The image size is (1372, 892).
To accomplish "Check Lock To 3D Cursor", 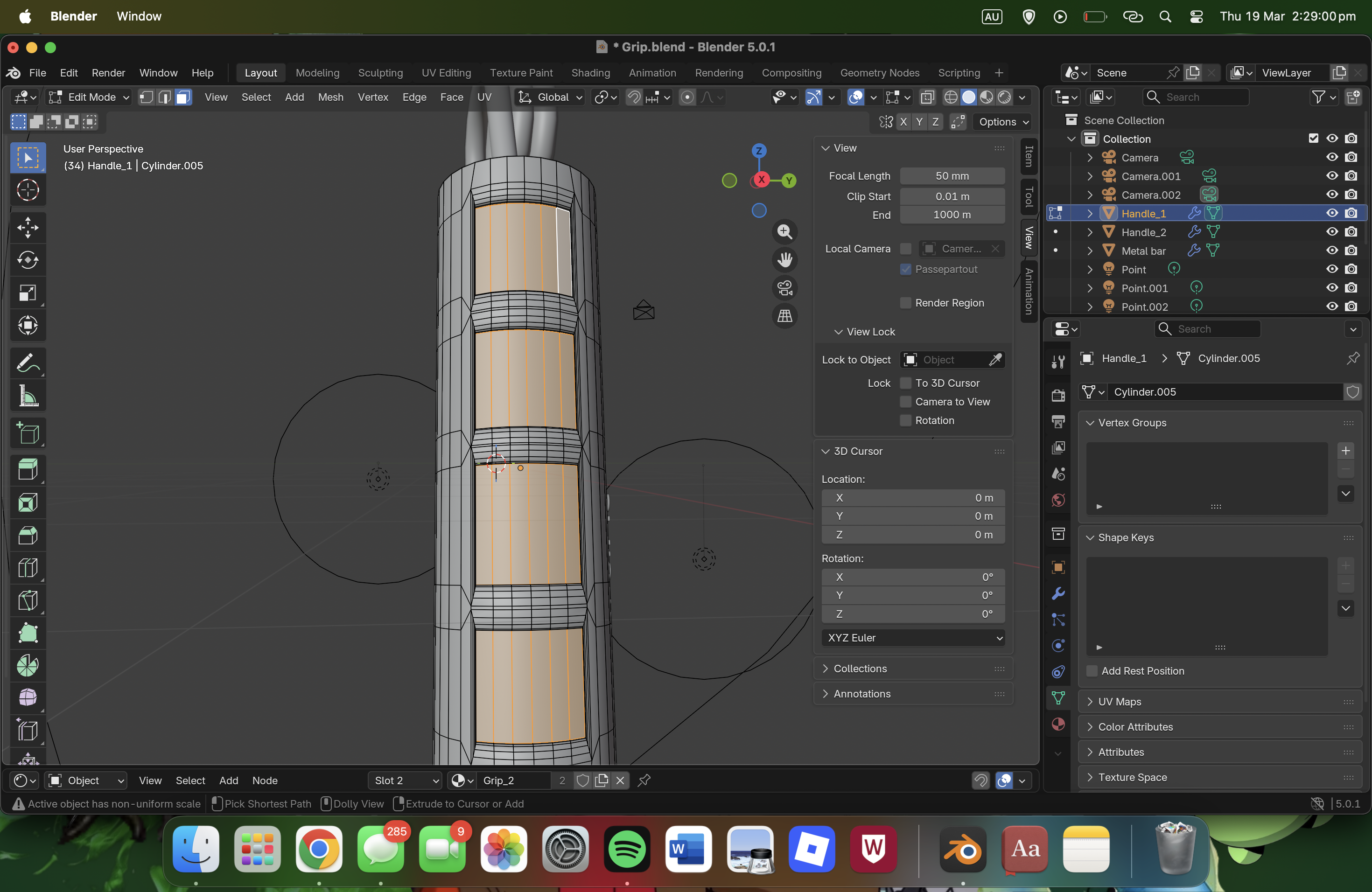I will point(906,383).
